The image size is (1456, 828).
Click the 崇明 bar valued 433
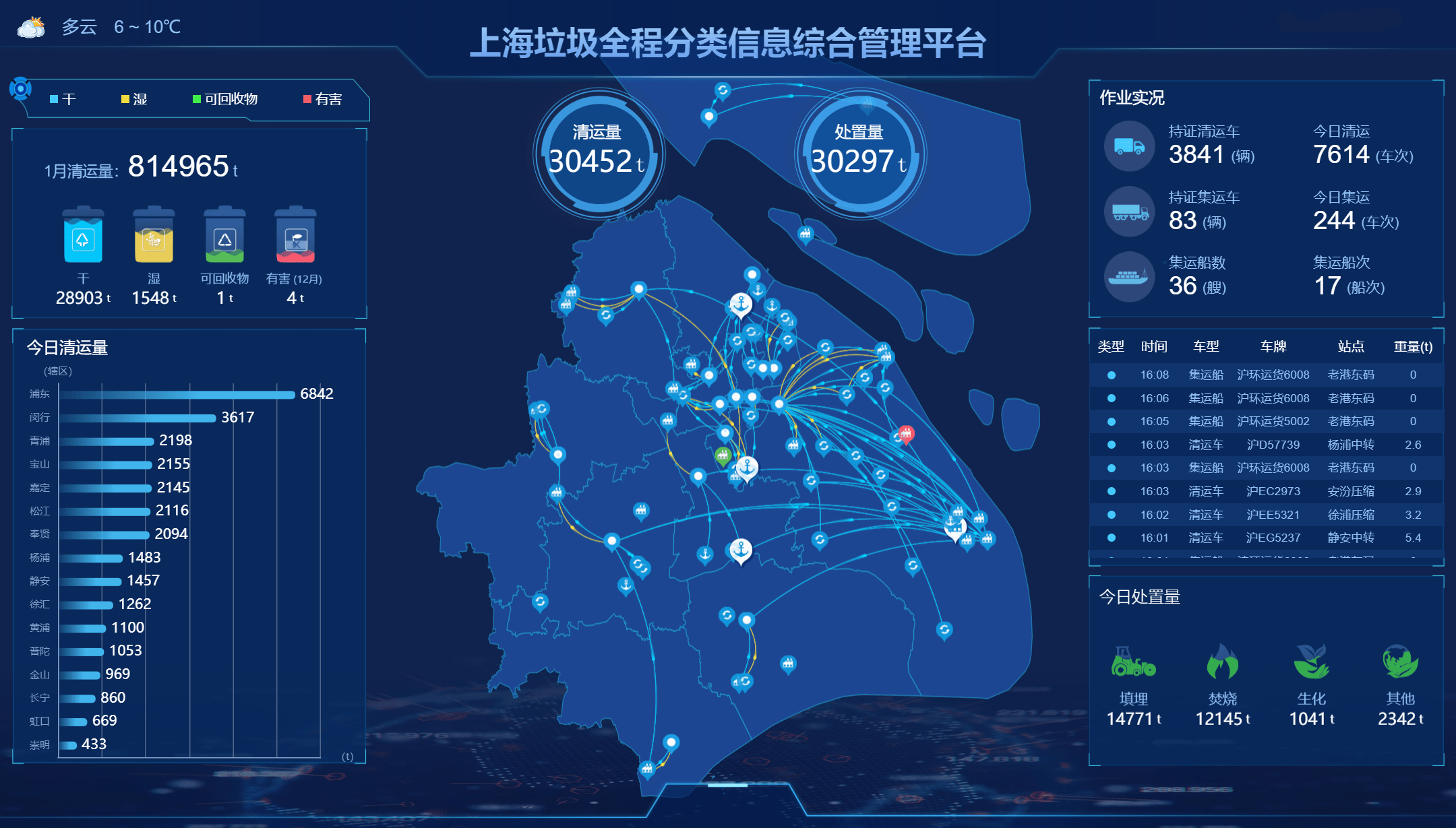pos(68,745)
